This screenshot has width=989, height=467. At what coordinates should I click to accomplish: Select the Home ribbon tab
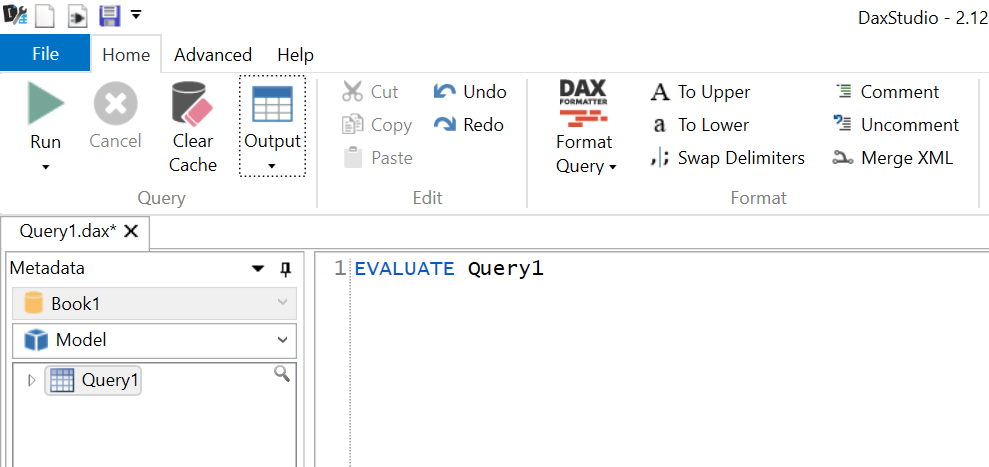point(126,55)
